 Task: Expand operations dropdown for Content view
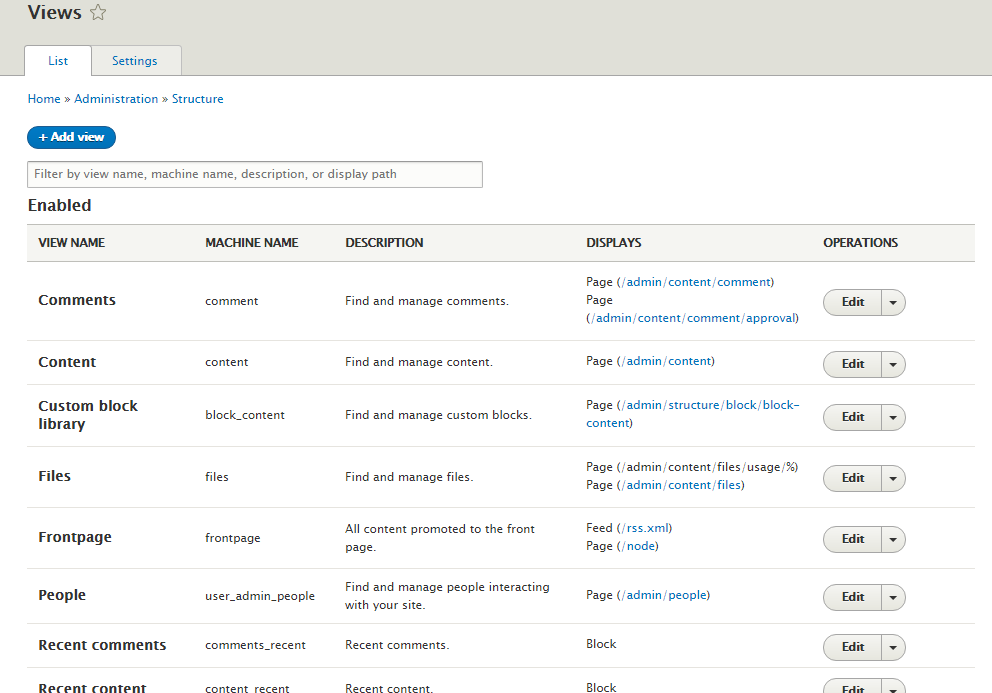click(x=893, y=365)
